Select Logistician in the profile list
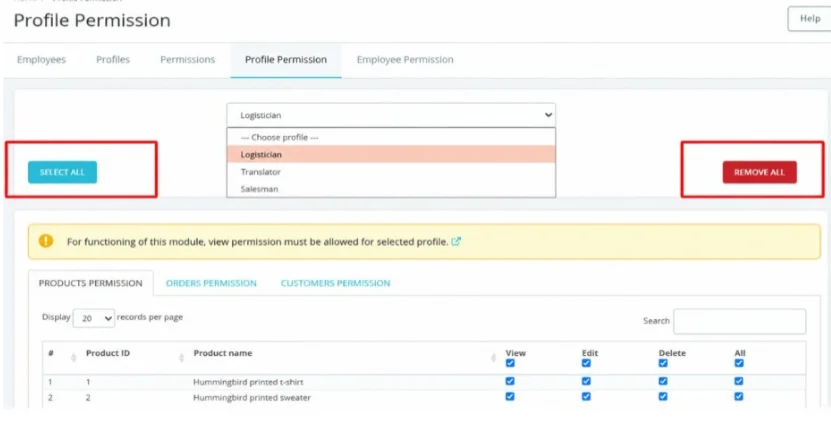 [x=391, y=154]
